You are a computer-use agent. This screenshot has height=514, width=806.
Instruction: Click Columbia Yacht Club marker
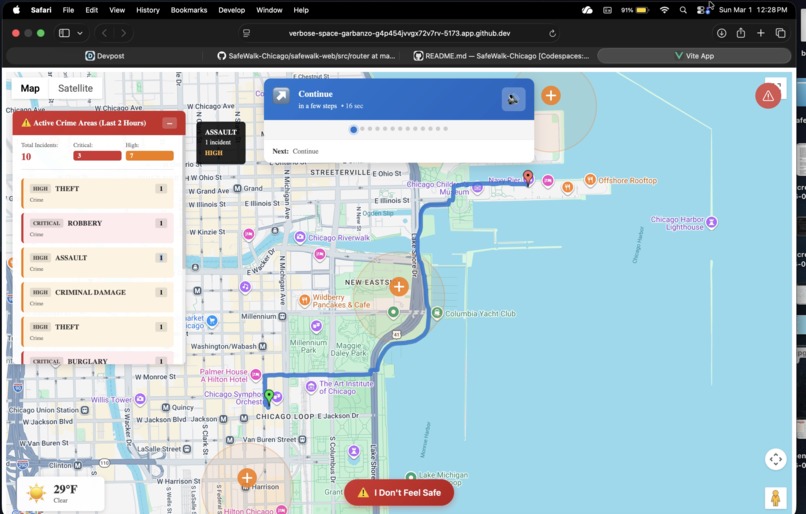pos(436,313)
